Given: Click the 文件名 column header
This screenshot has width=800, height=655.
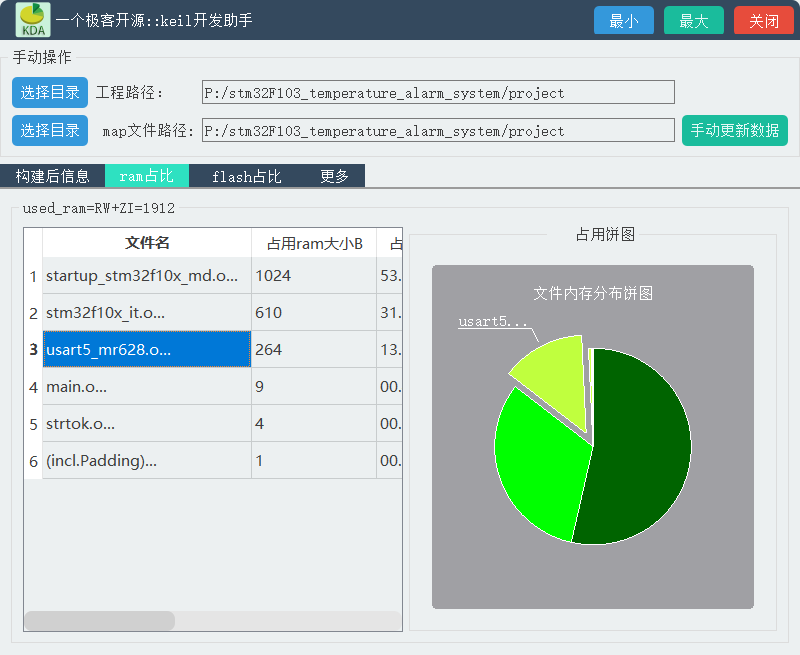Looking at the screenshot, I should click(x=146, y=243).
